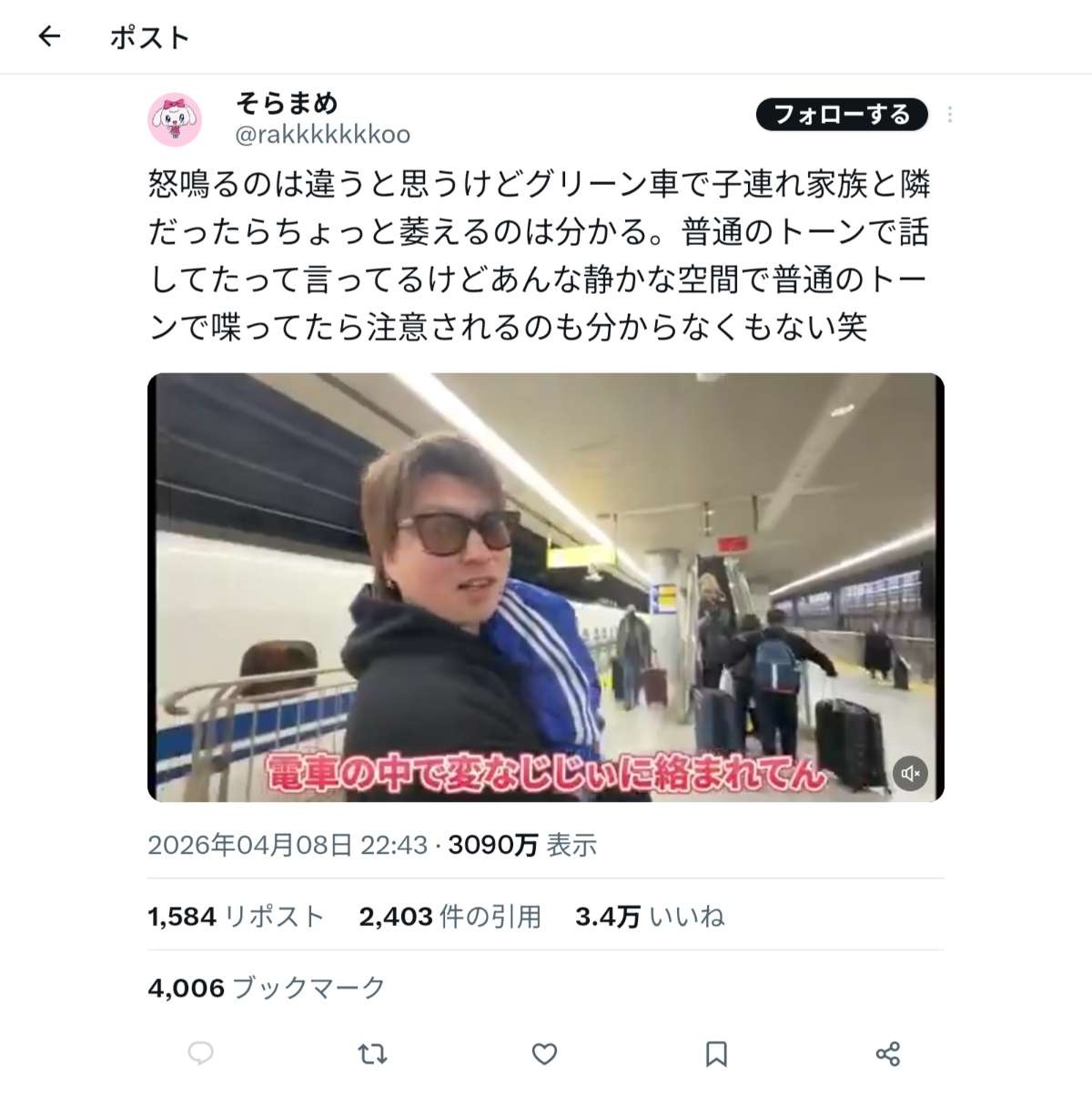This screenshot has height=1096, width=1092.
Task: View the 1,584 リポスト list
Action: 236,917
